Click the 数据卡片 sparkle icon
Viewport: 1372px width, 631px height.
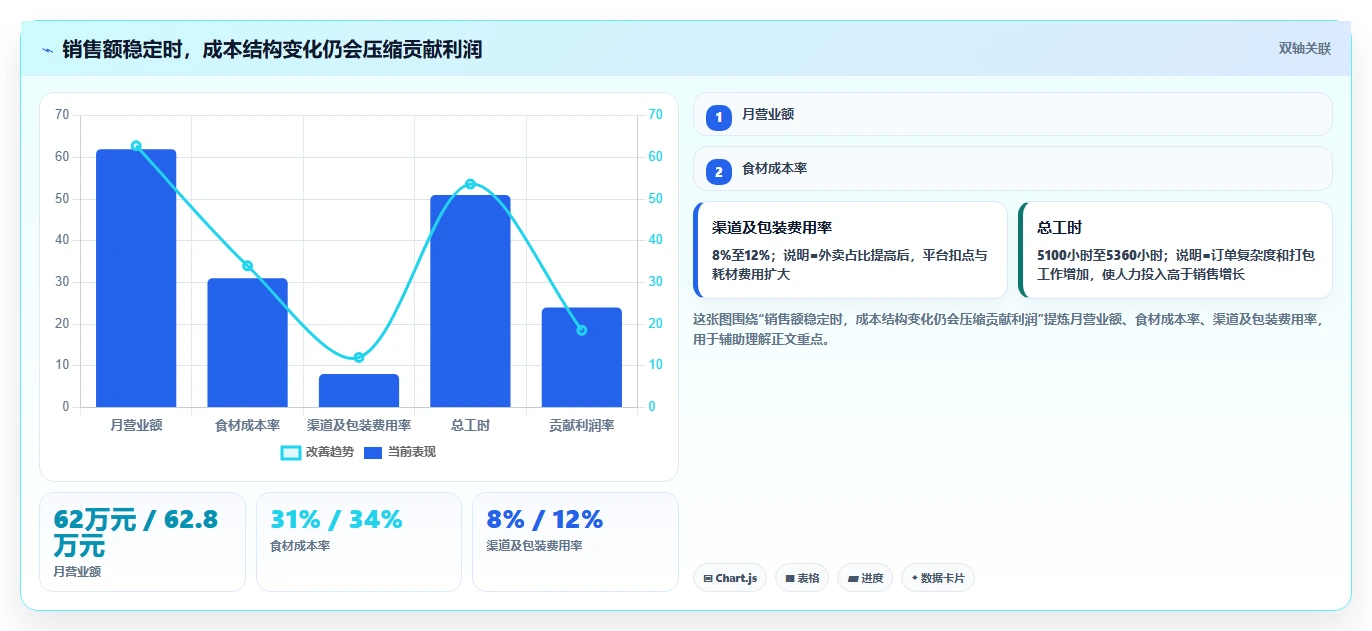coord(915,578)
